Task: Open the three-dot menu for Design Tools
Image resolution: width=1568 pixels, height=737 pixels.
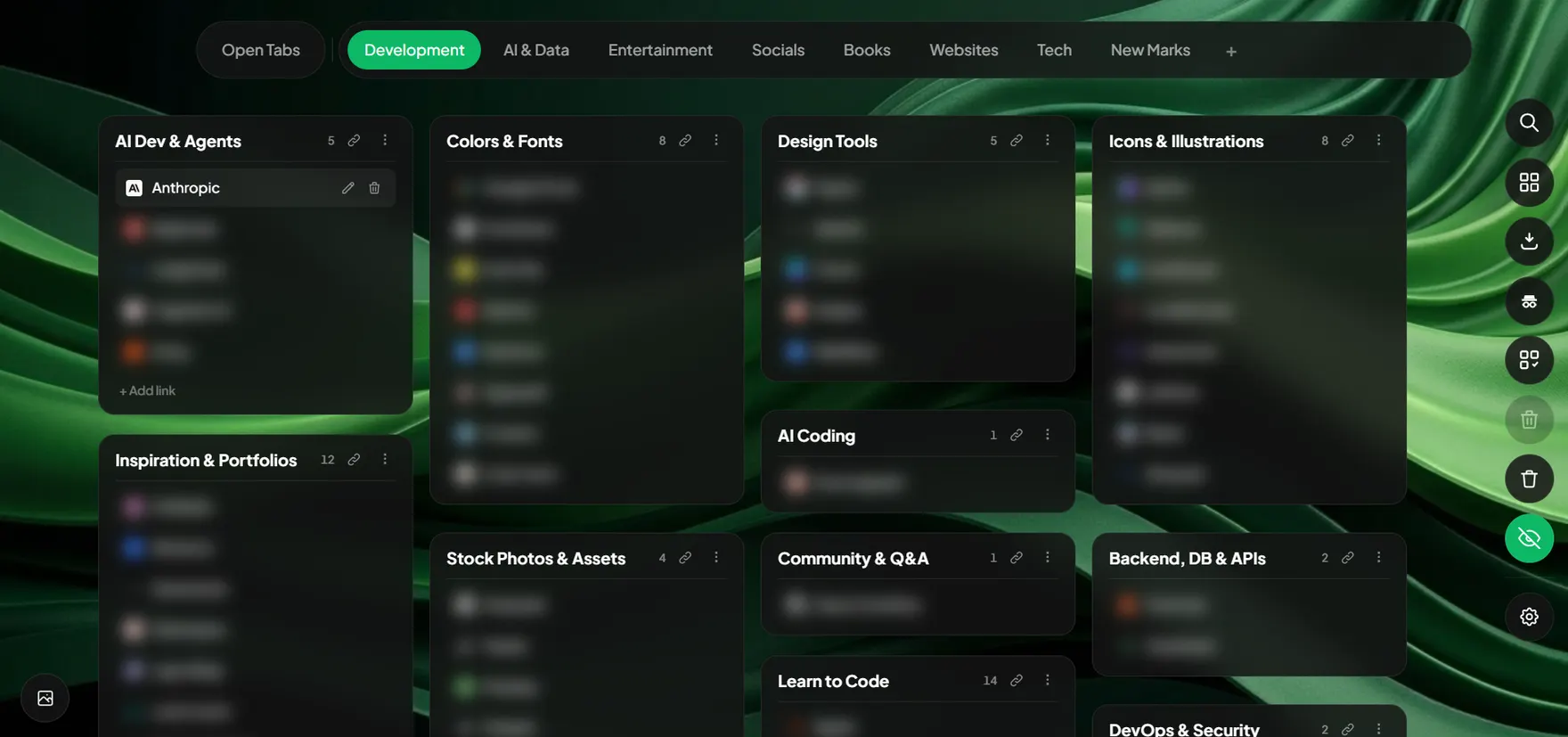Action: (1048, 141)
